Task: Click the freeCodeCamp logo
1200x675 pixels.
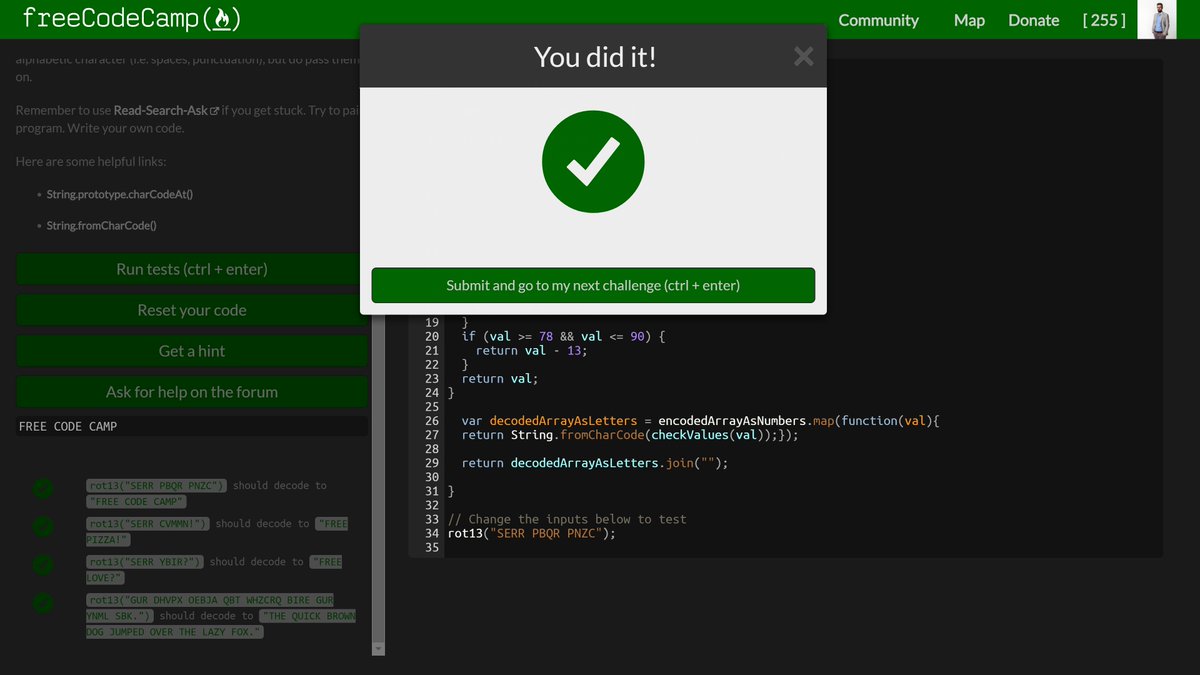Action: [131, 18]
